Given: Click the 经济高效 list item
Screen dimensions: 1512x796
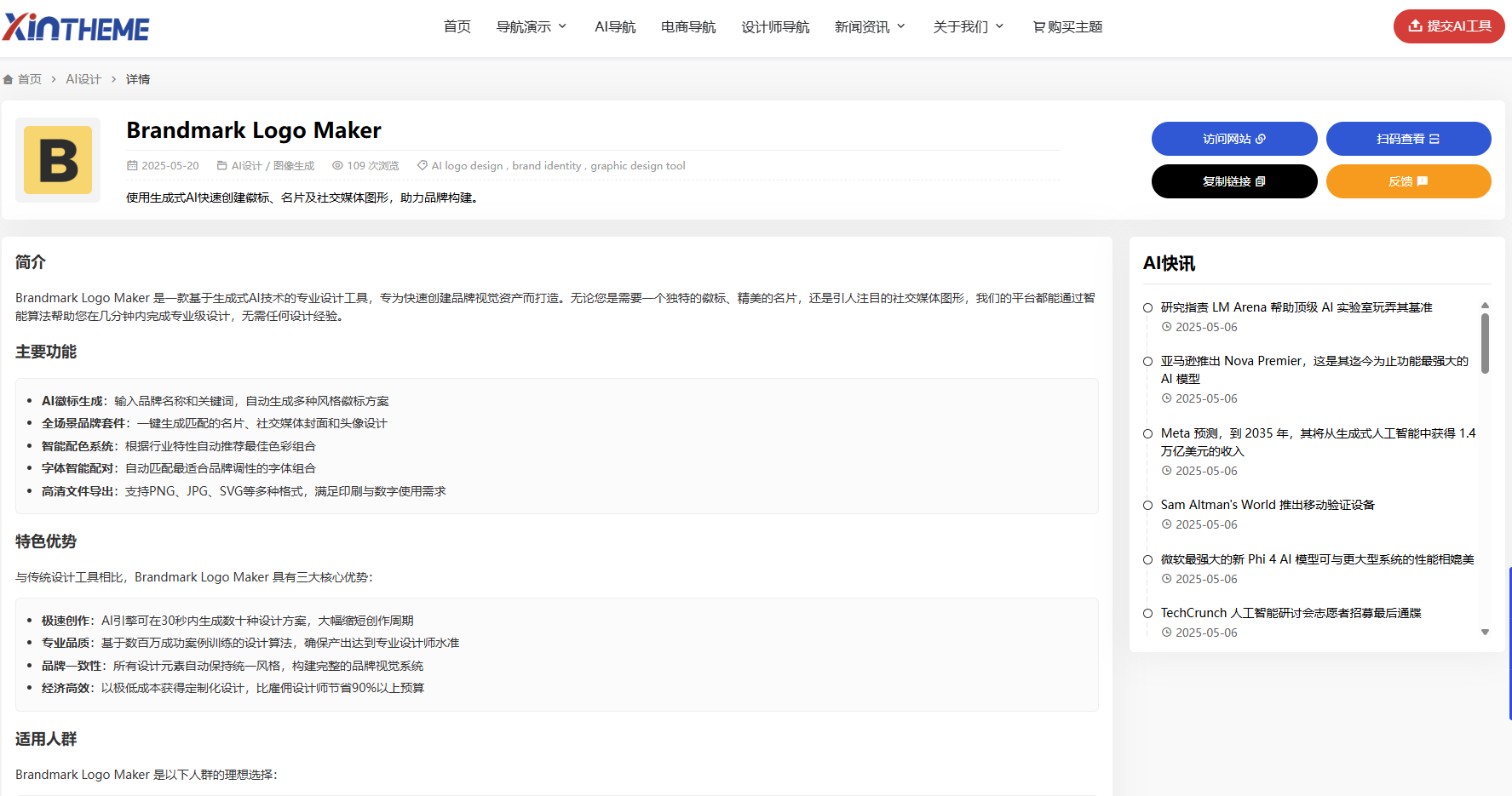Looking at the screenshot, I should [233, 688].
